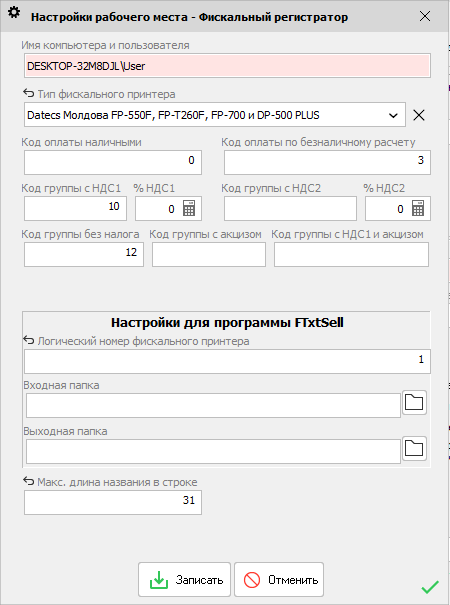Browse for Выходная папка folder
This screenshot has width=450, height=605.
414,448
